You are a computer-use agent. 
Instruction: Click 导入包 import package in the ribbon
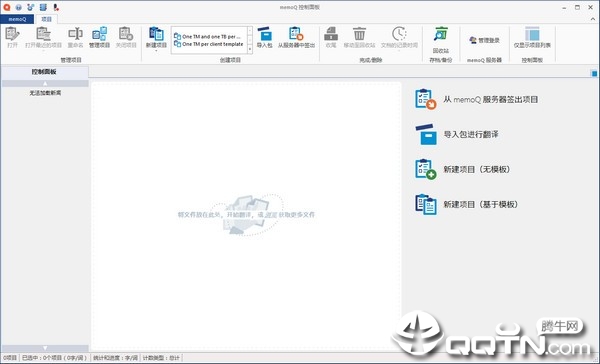(x=264, y=37)
